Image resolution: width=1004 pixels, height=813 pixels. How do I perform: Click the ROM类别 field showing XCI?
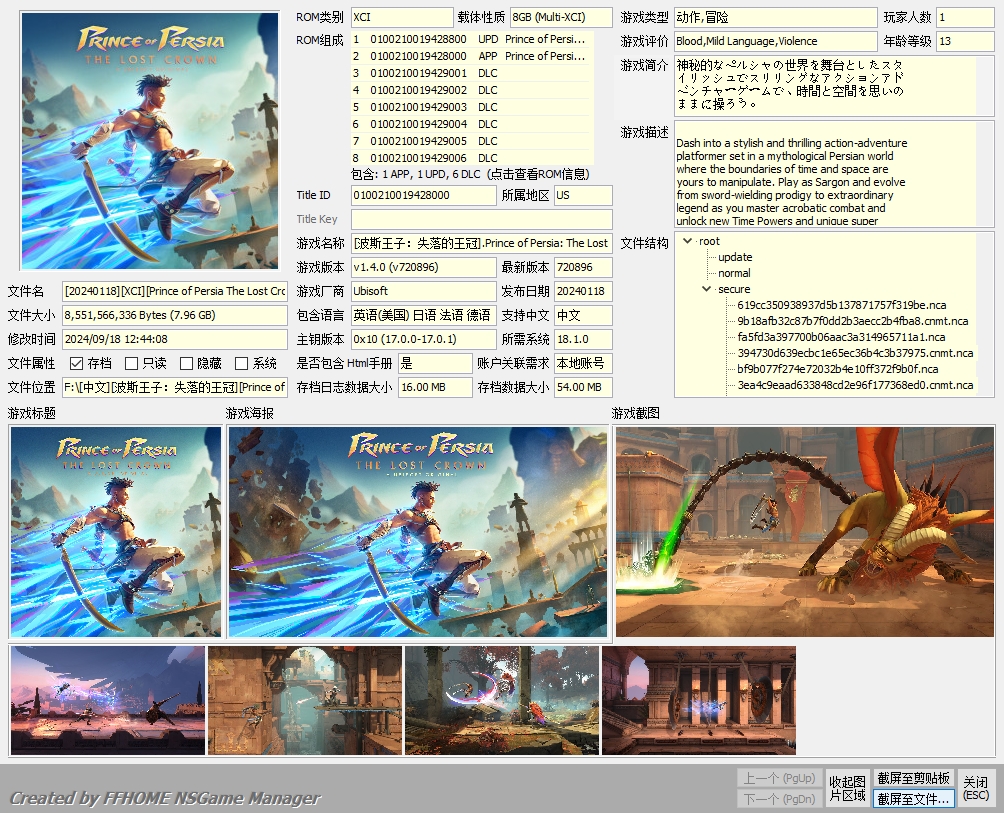click(402, 17)
